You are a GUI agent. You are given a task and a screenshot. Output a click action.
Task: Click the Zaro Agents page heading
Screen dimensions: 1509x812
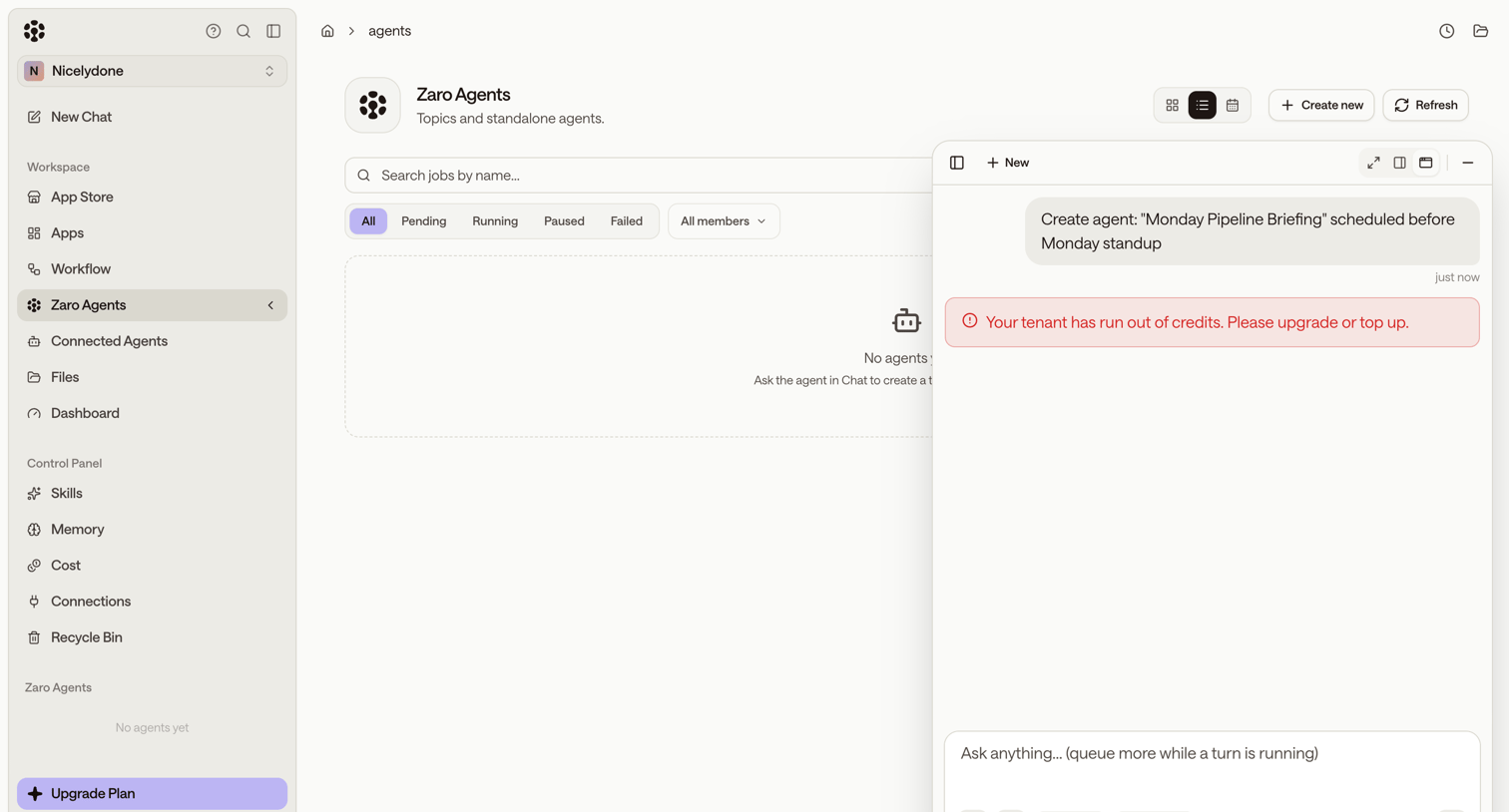[463, 95]
